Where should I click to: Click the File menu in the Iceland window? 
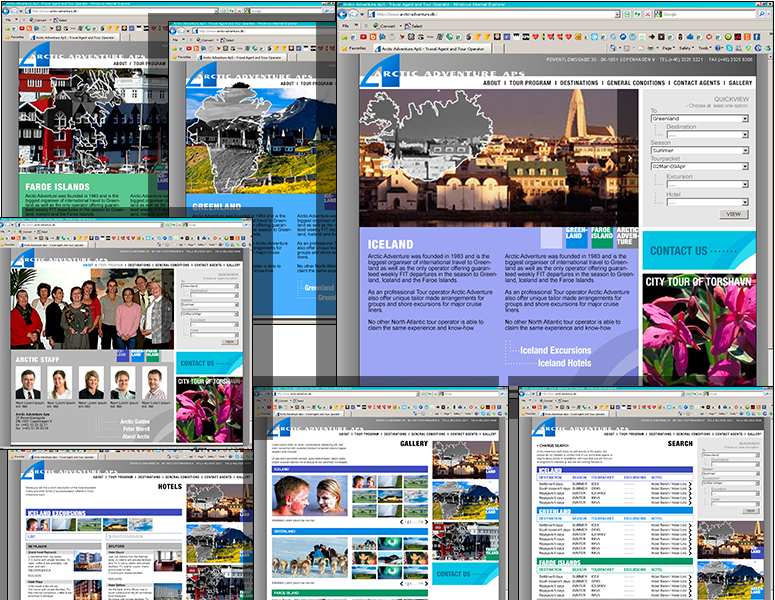[x=345, y=26]
